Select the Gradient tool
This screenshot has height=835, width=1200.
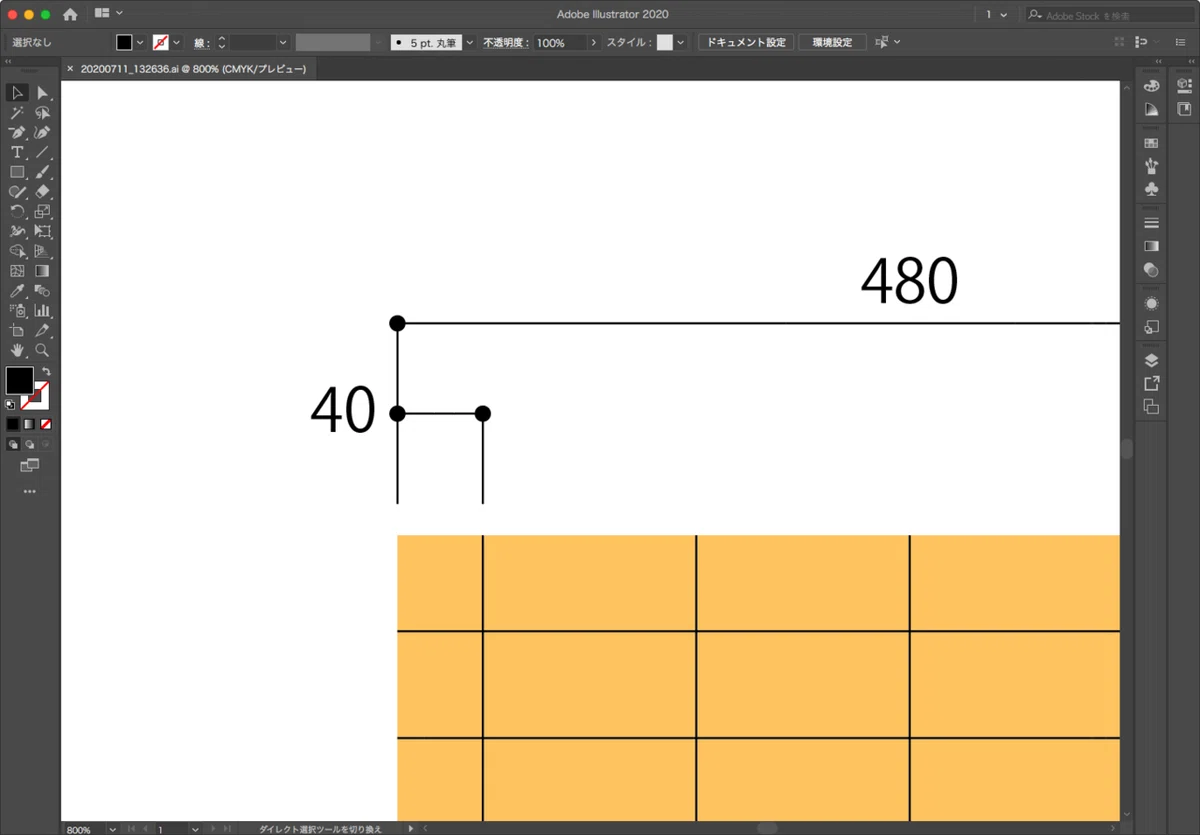pyautogui.click(x=42, y=271)
